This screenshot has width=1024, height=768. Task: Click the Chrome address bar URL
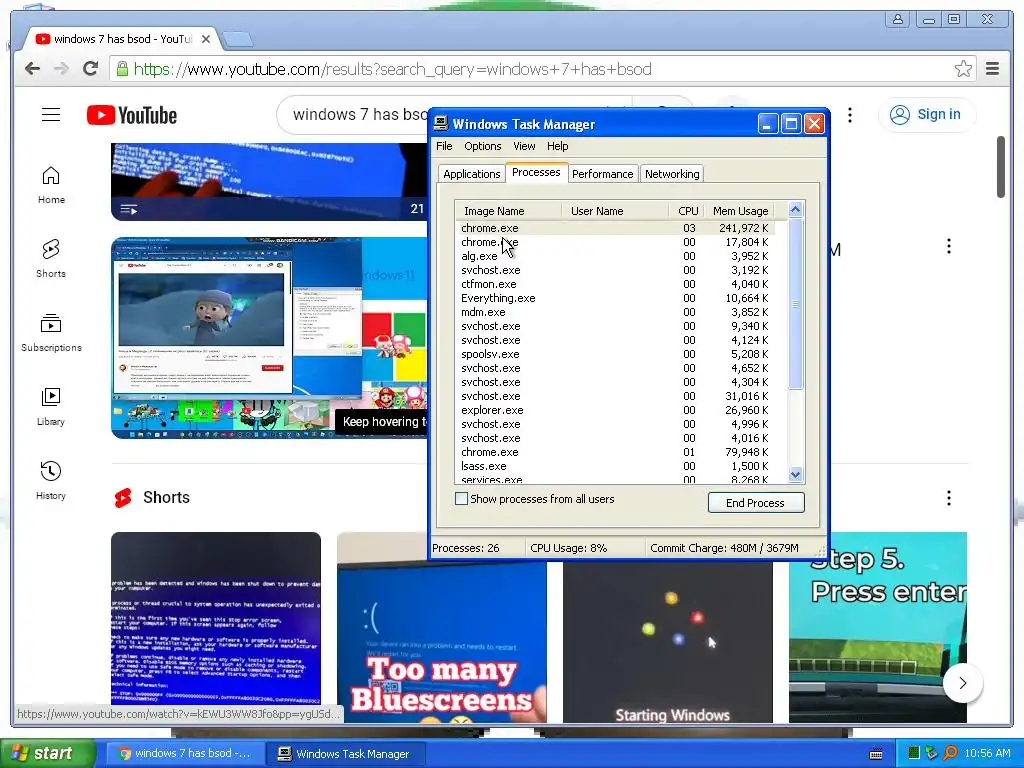[392, 69]
